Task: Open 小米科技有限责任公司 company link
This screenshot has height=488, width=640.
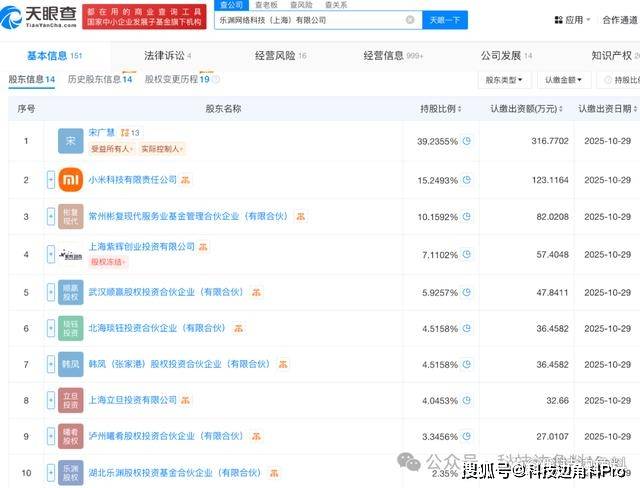Action: (133, 180)
